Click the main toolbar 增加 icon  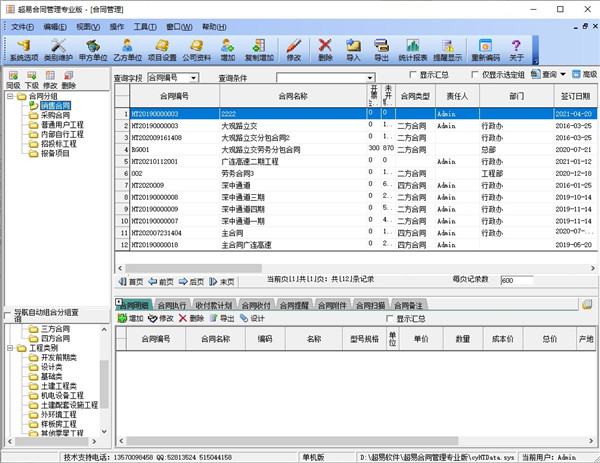pyautogui.click(x=227, y=50)
